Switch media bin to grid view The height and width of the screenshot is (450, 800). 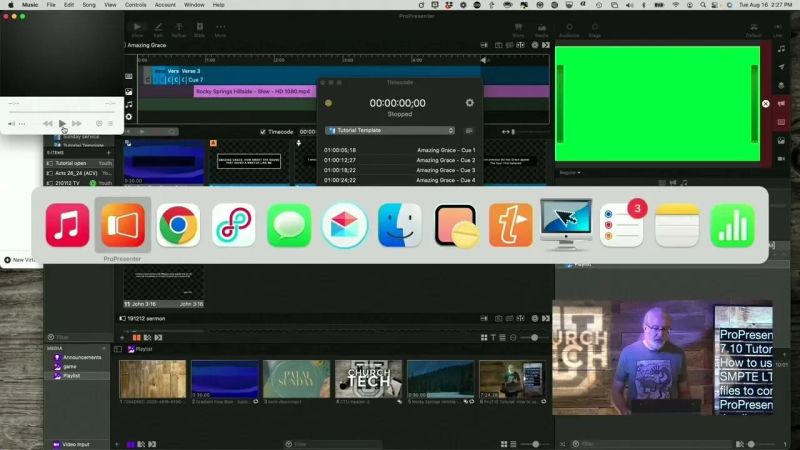click(x=504, y=444)
